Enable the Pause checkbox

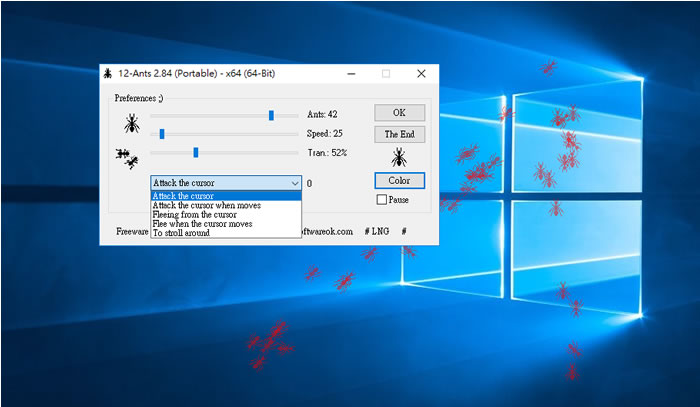[382, 199]
